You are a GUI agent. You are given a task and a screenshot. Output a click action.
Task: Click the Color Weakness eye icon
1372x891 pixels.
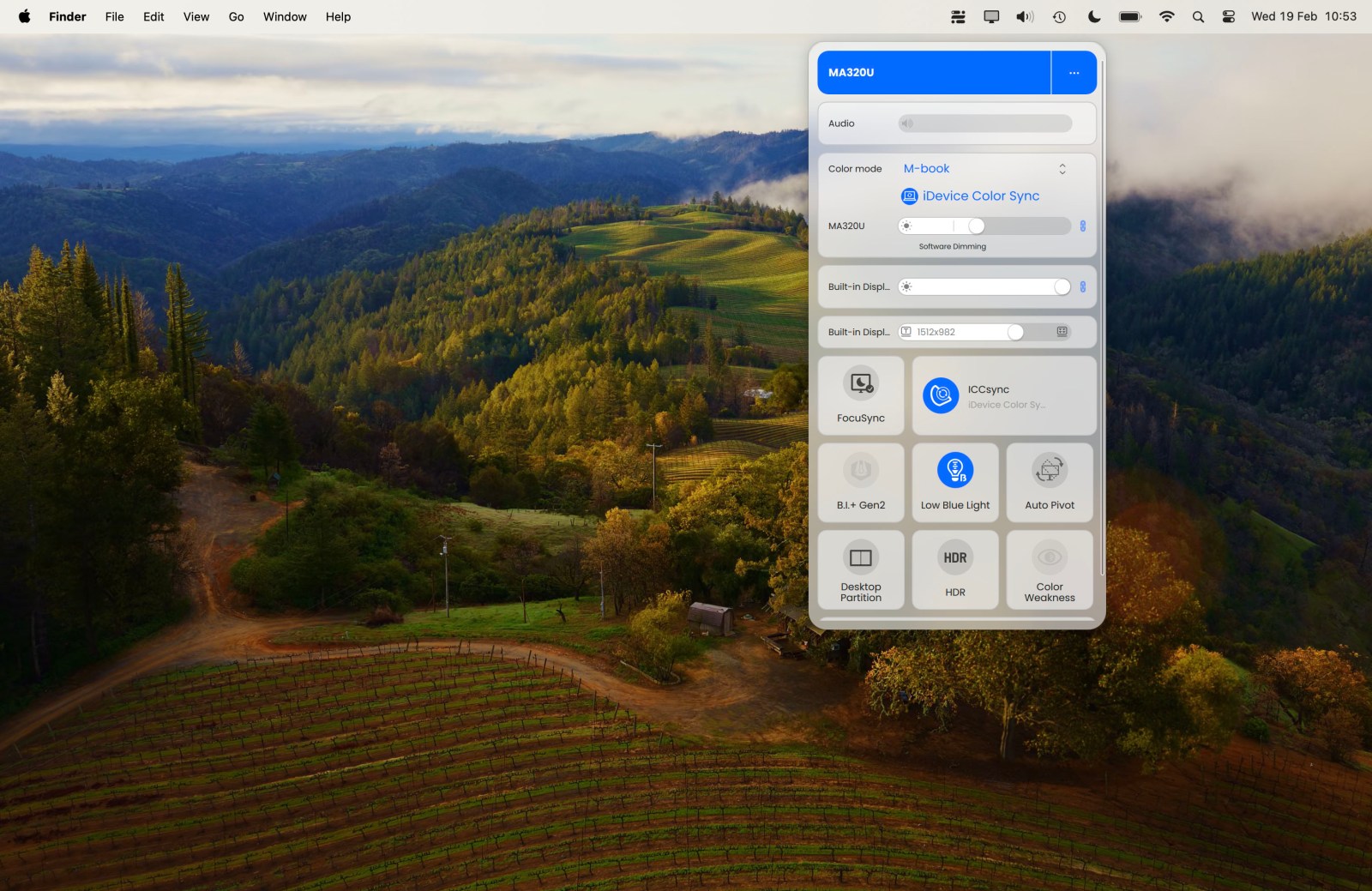[x=1049, y=557]
